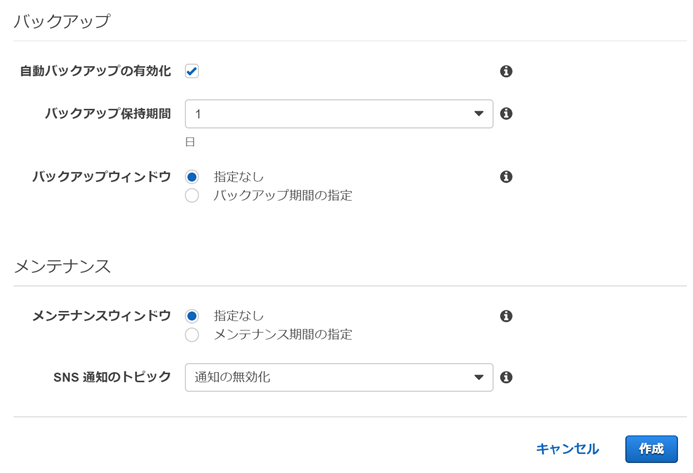Select the バックアップ期間の指定 radio button
The image size is (693, 473).
[x=192, y=195]
